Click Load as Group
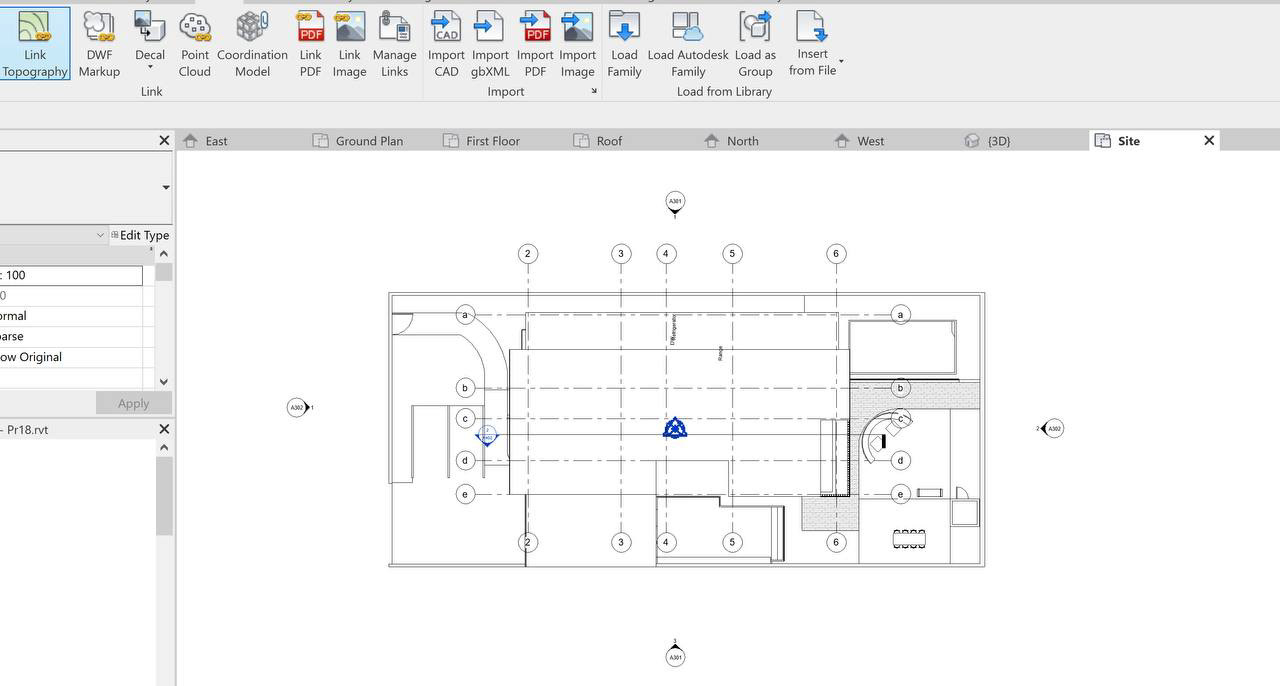 pyautogui.click(x=755, y=44)
